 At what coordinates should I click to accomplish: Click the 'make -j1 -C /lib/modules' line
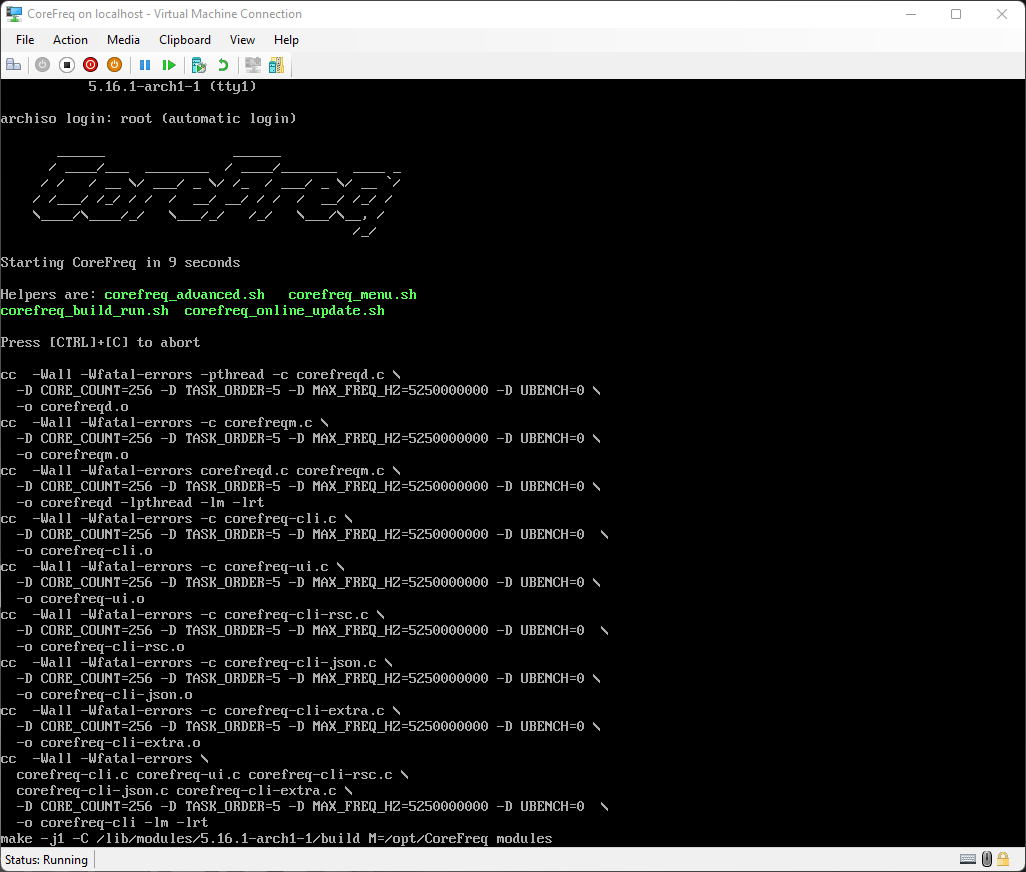(276, 839)
